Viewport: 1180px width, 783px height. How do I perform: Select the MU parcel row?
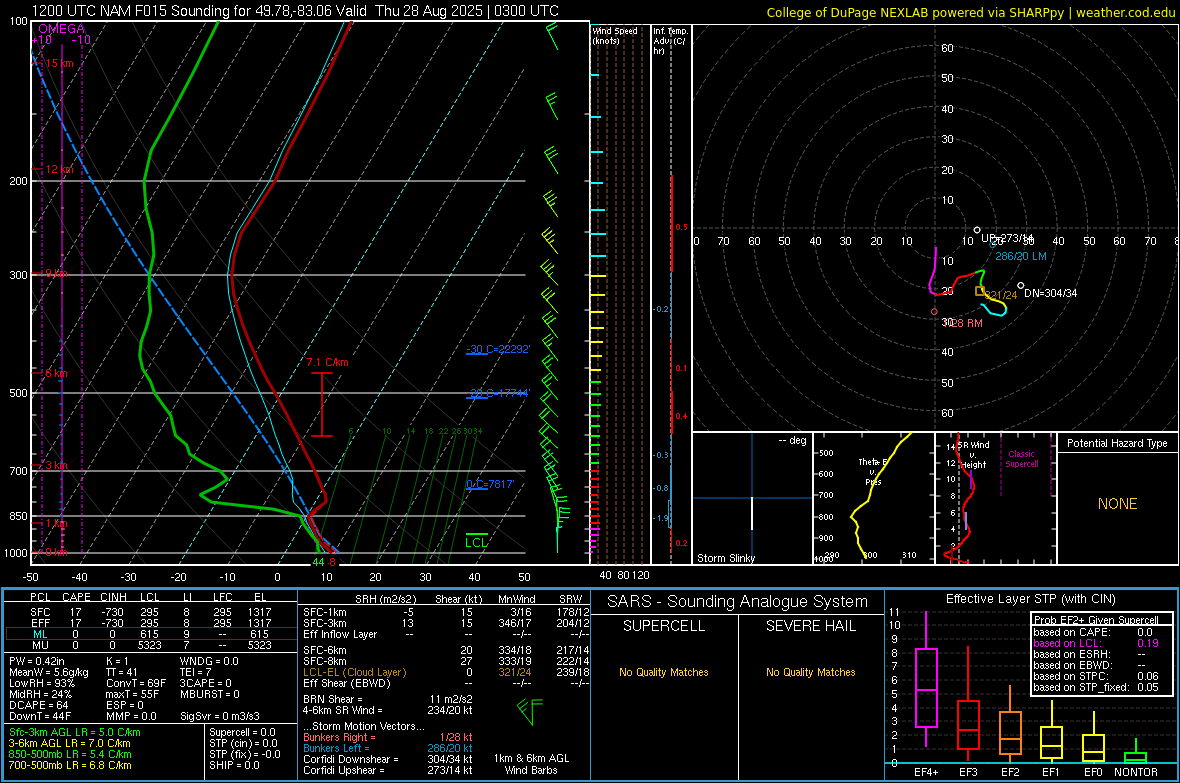[x=150, y=645]
